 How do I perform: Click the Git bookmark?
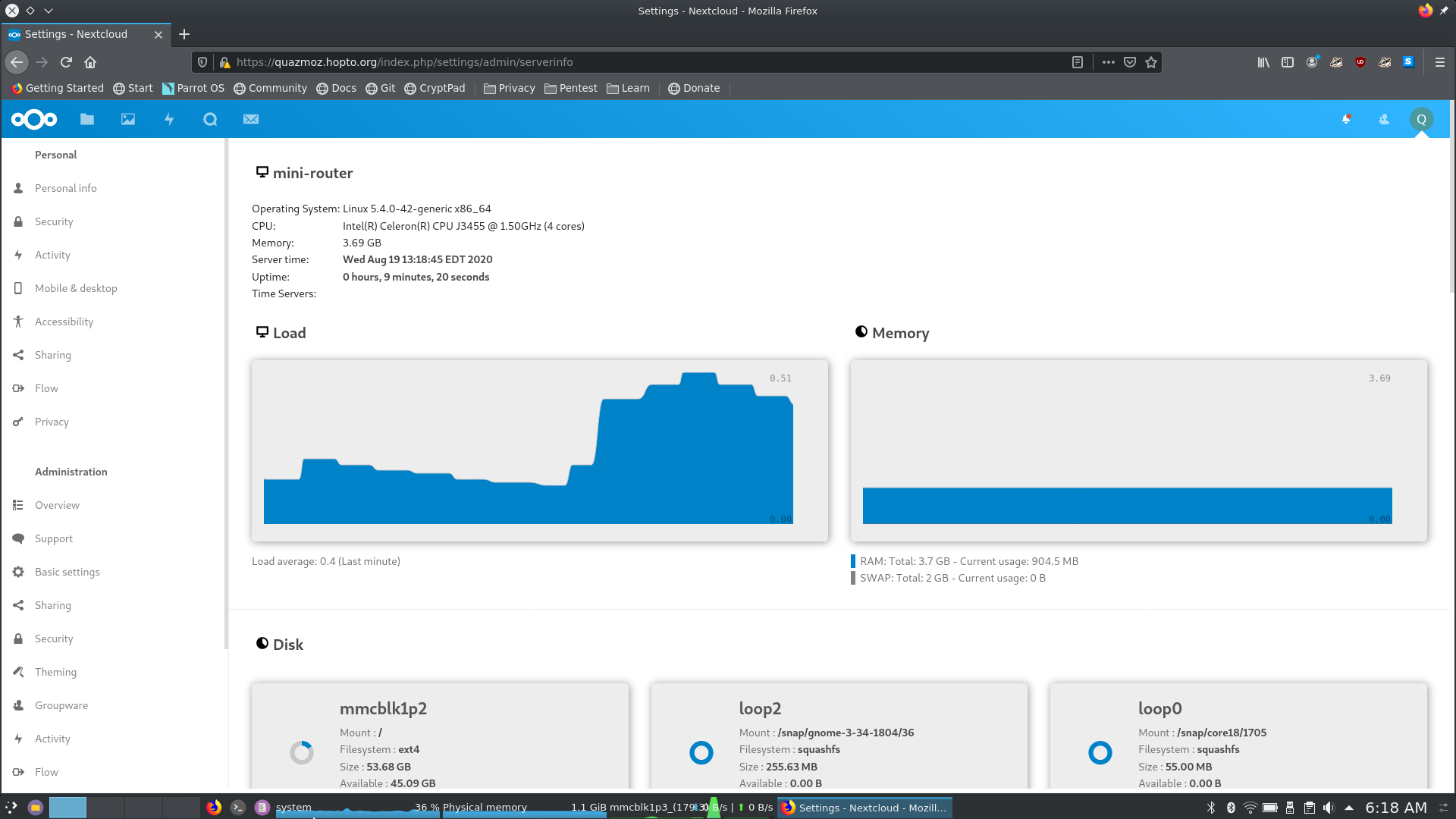click(x=381, y=88)
